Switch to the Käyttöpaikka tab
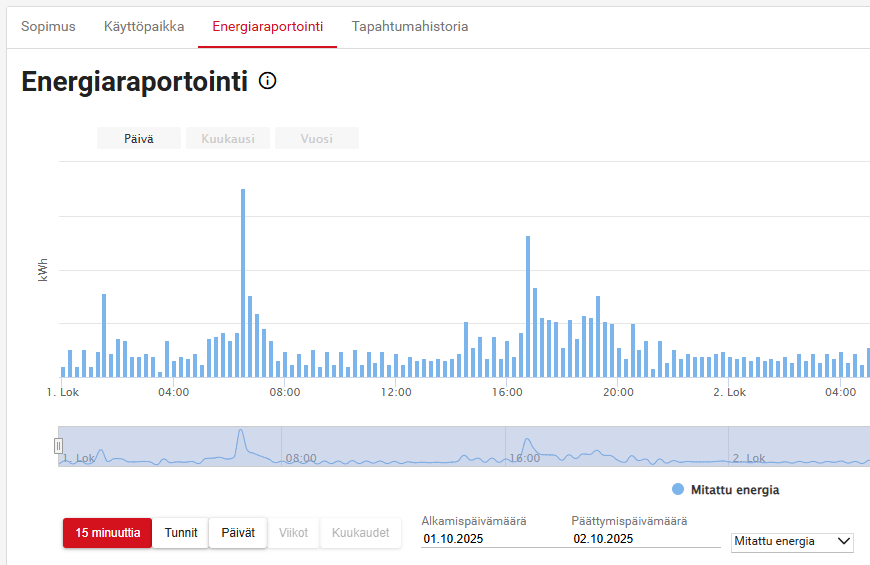This screenshot has width=870, height=565. (144, 26)
